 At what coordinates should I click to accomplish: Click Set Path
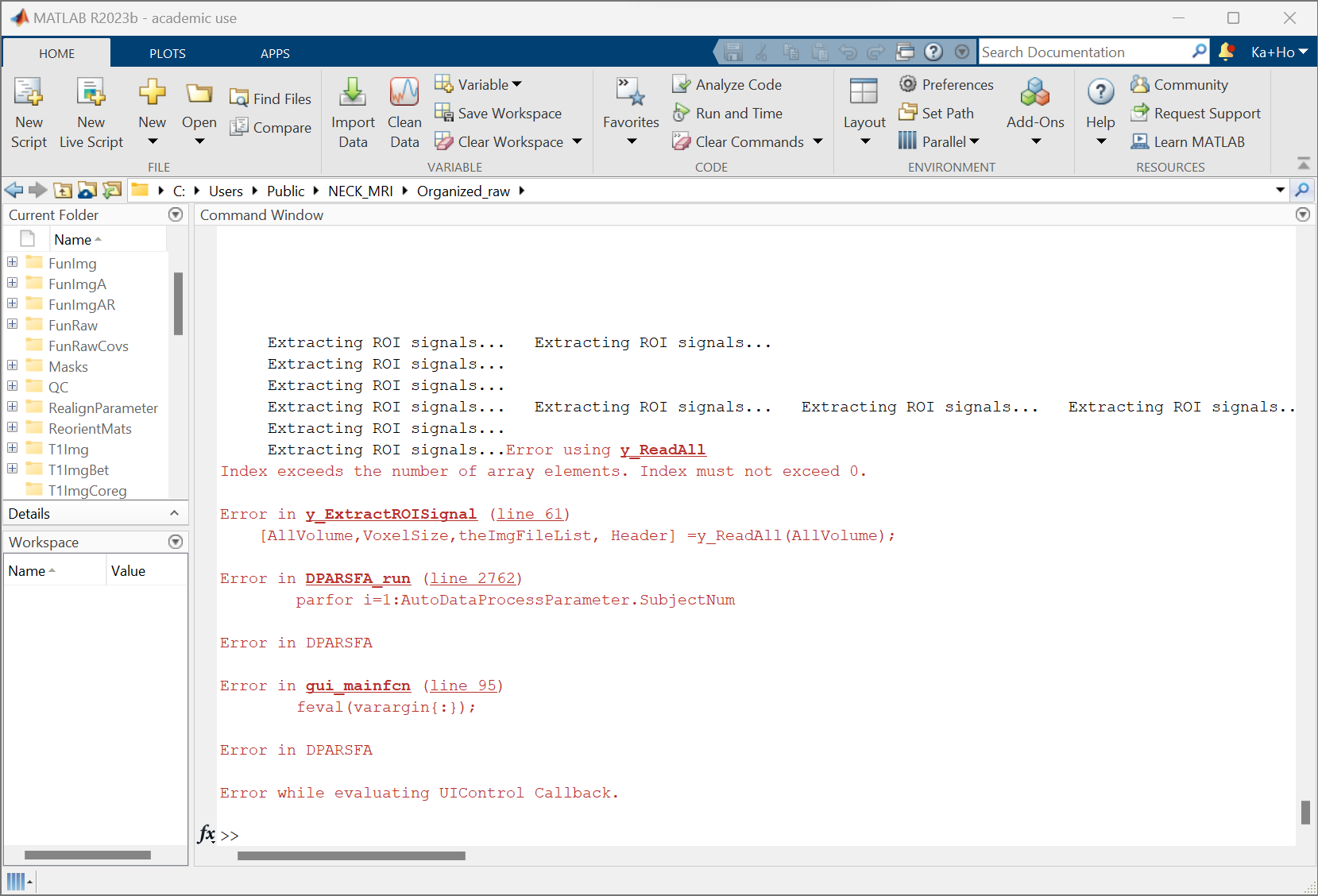click(937, 113)
